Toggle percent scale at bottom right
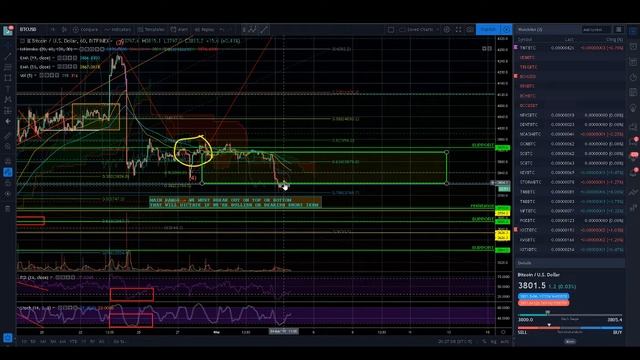Screen dimensions: 640x360 point(484,342)
